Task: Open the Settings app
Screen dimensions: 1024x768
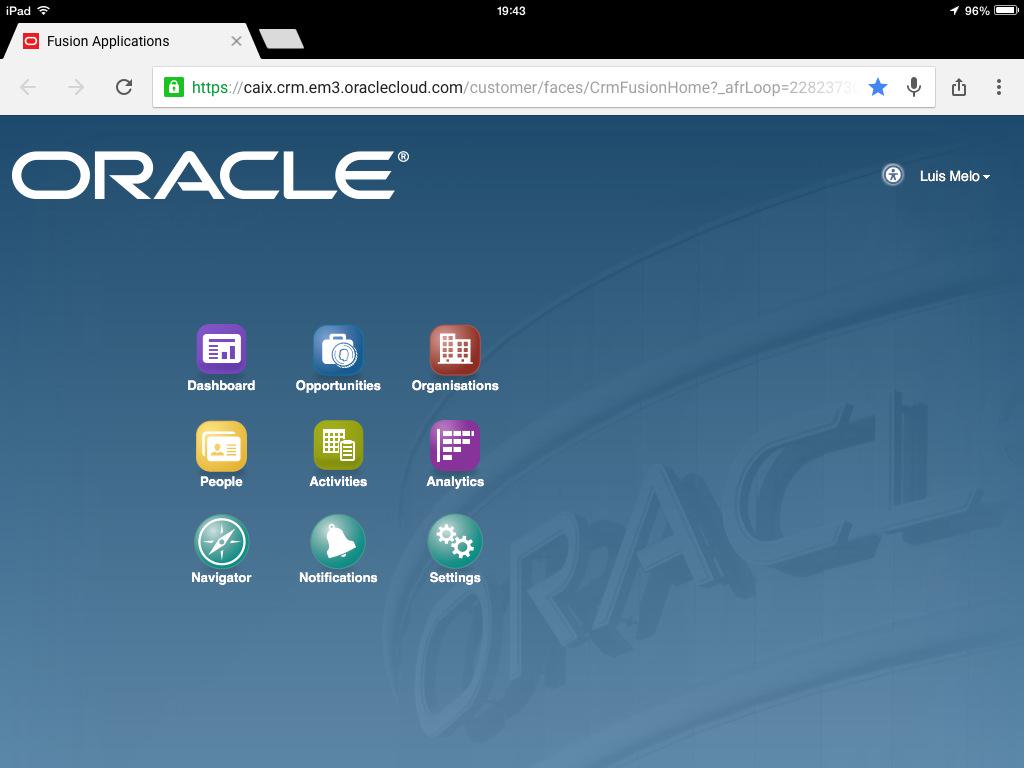Action: 455,541
